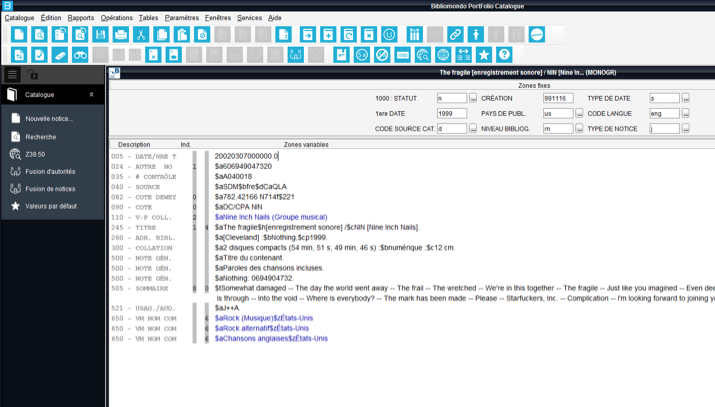
Task: Open the CODE SOURCE CAT. value picker
Action: (473, 129)
